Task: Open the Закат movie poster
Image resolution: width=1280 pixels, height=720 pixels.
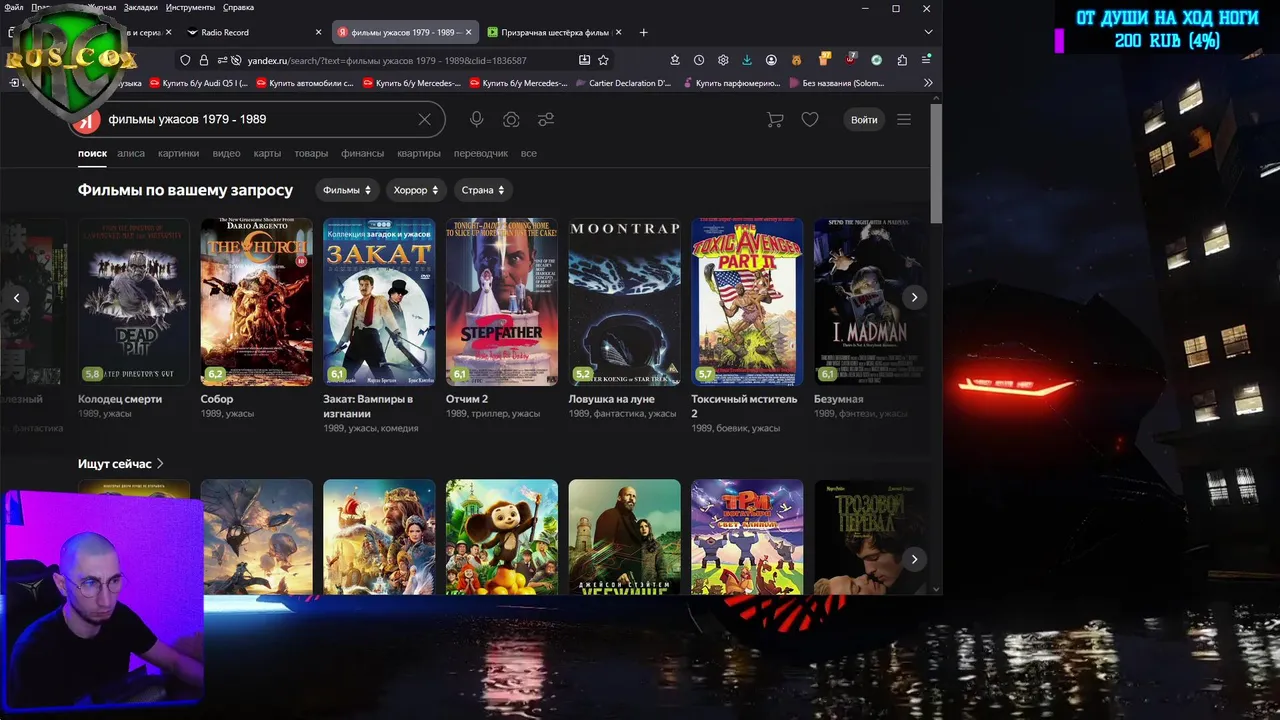Action: [379, 302]
